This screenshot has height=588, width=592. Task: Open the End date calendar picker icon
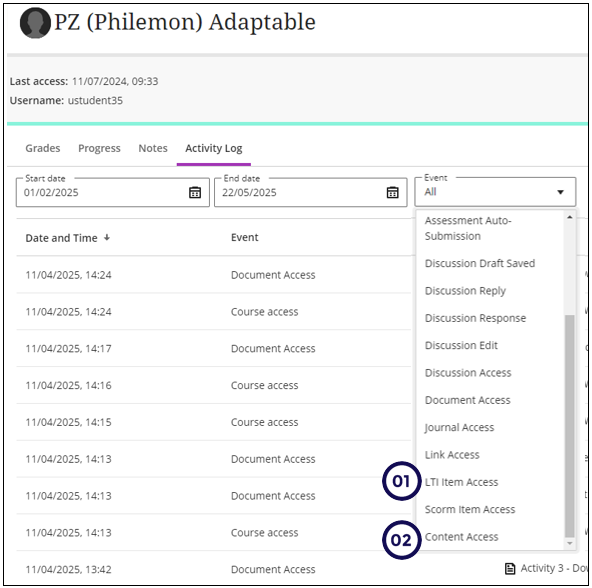[393, 192]
